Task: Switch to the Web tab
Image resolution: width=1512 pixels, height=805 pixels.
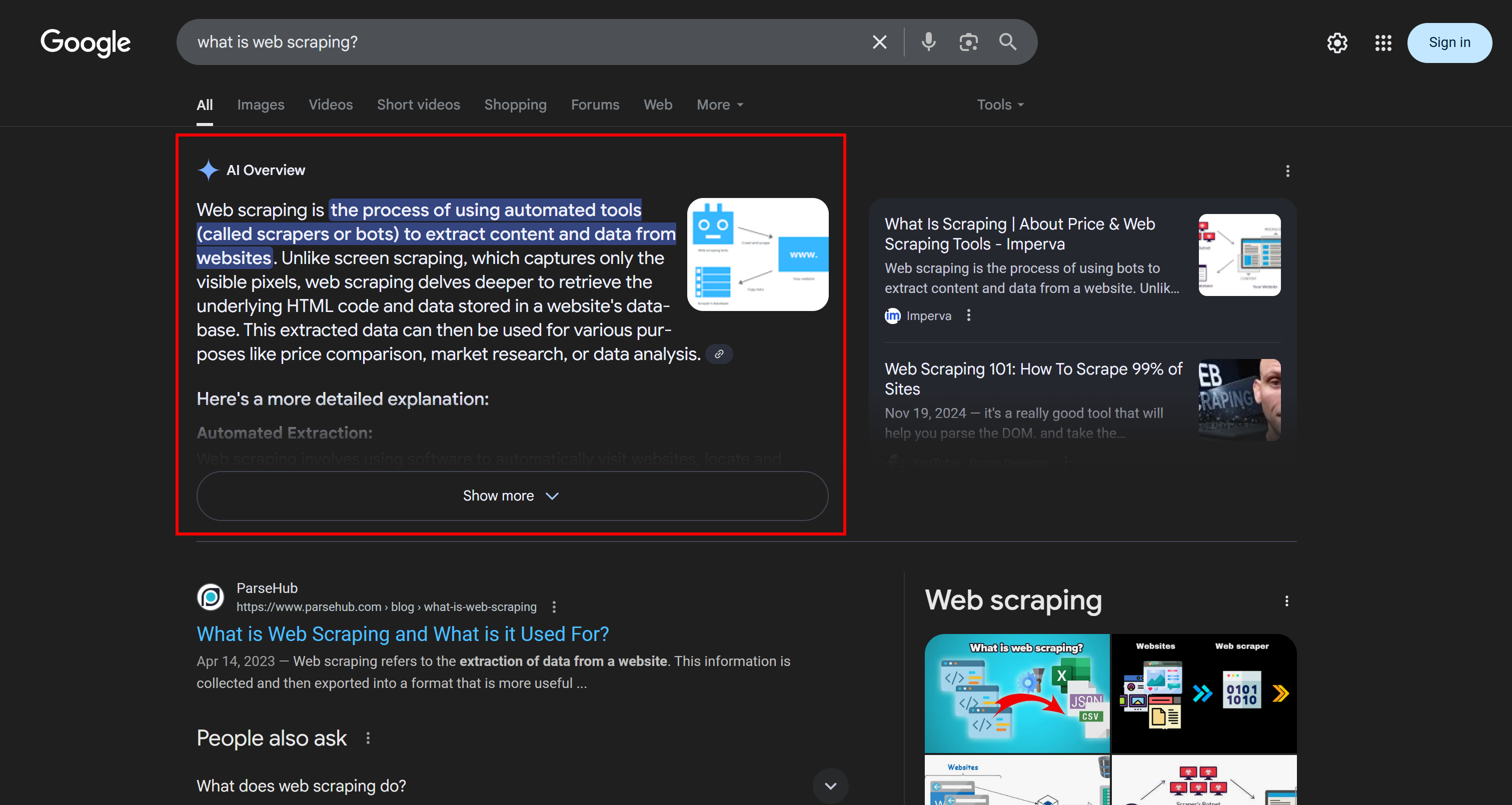Action: (658, 105)
